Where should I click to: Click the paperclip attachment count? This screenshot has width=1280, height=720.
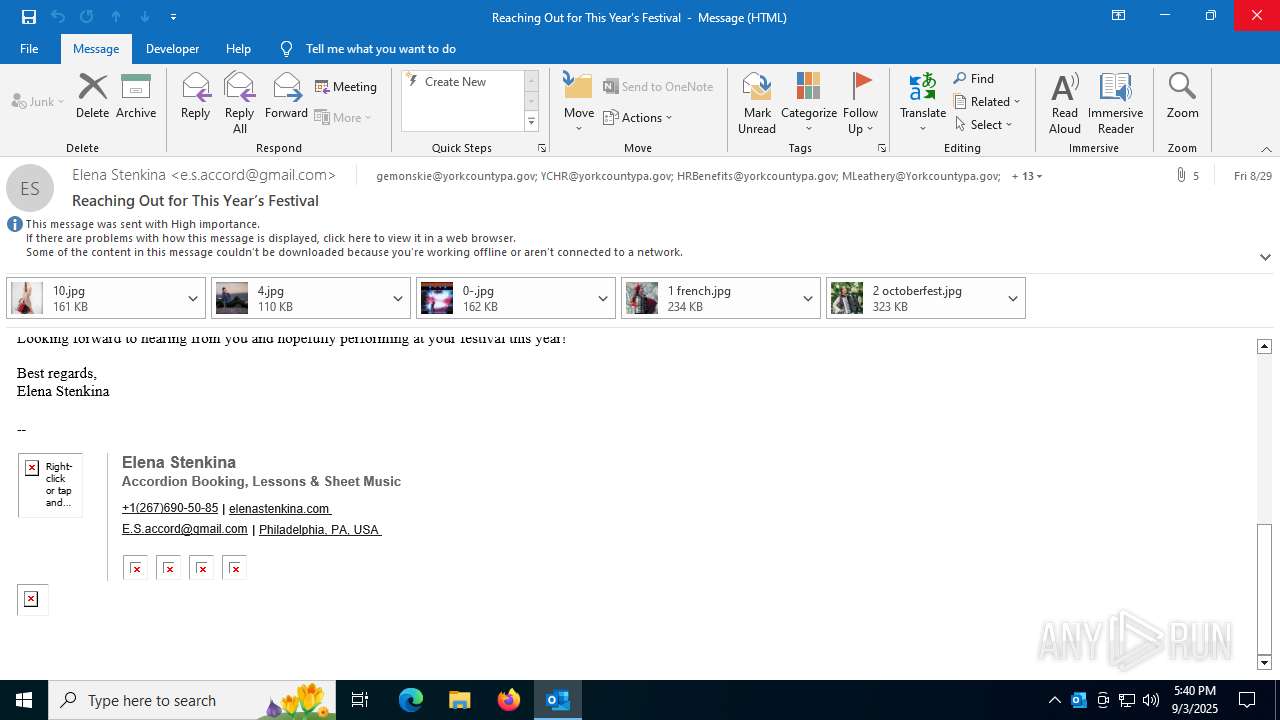(1187, 176)
